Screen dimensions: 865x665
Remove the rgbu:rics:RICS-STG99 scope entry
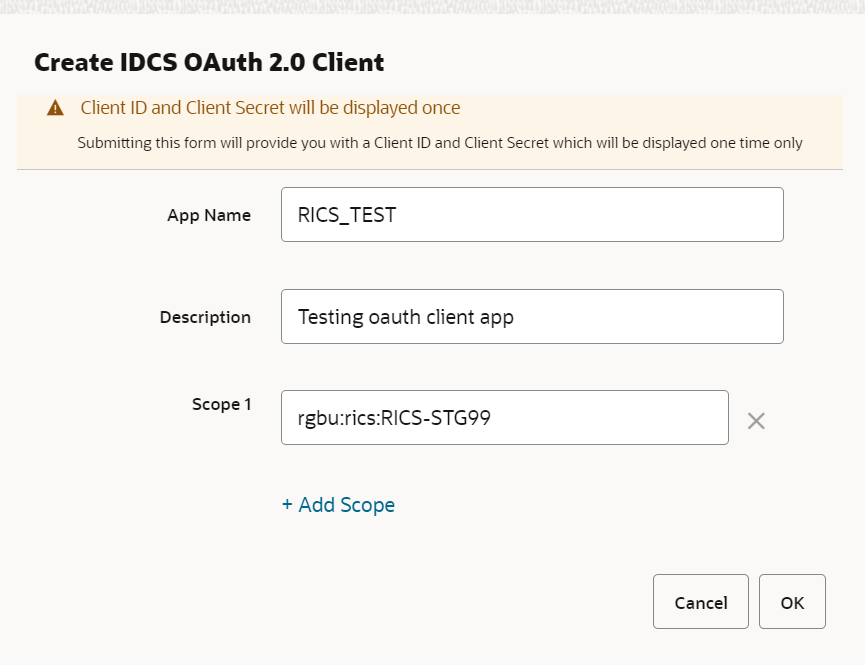click(x=756, y=421)
